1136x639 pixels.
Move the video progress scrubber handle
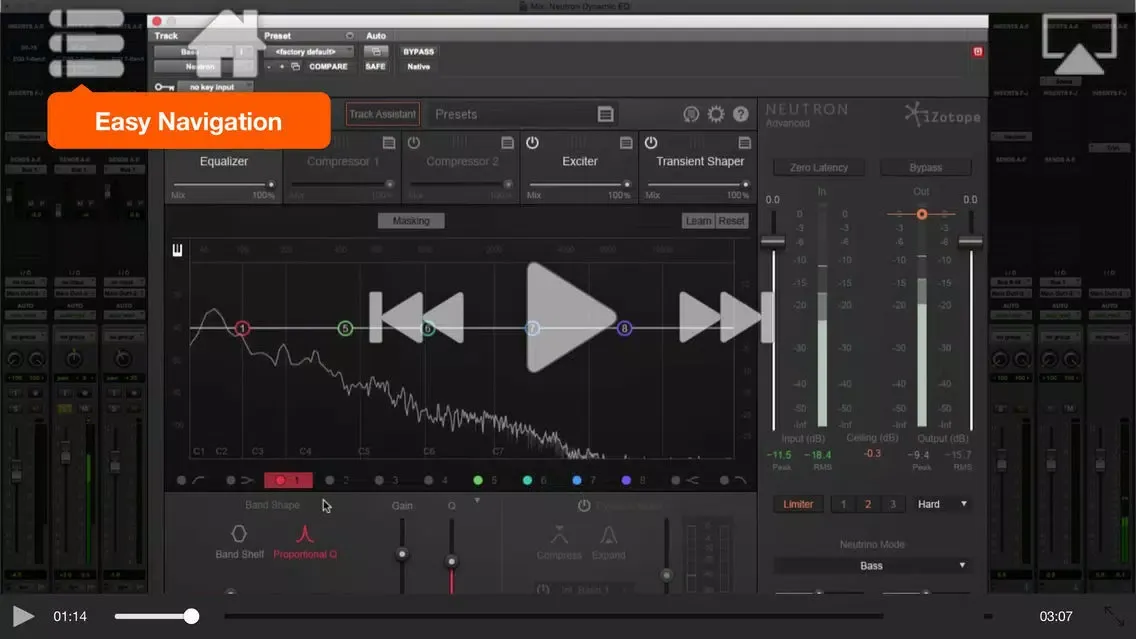(x=191, y=617)
